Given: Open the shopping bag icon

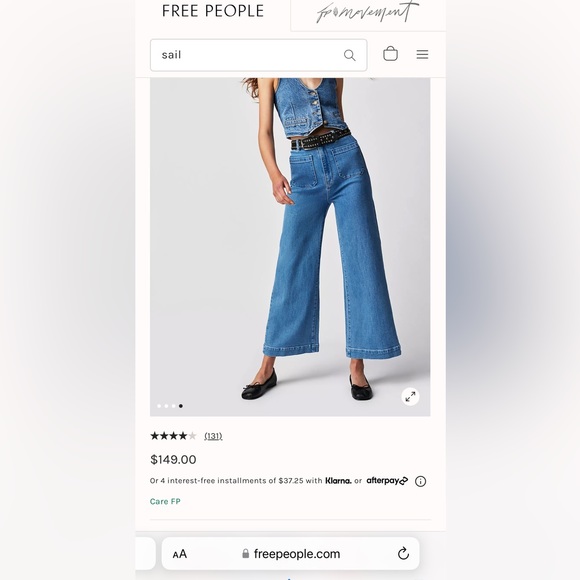Looking at the screenshot, I should click(x=390, y=54).
